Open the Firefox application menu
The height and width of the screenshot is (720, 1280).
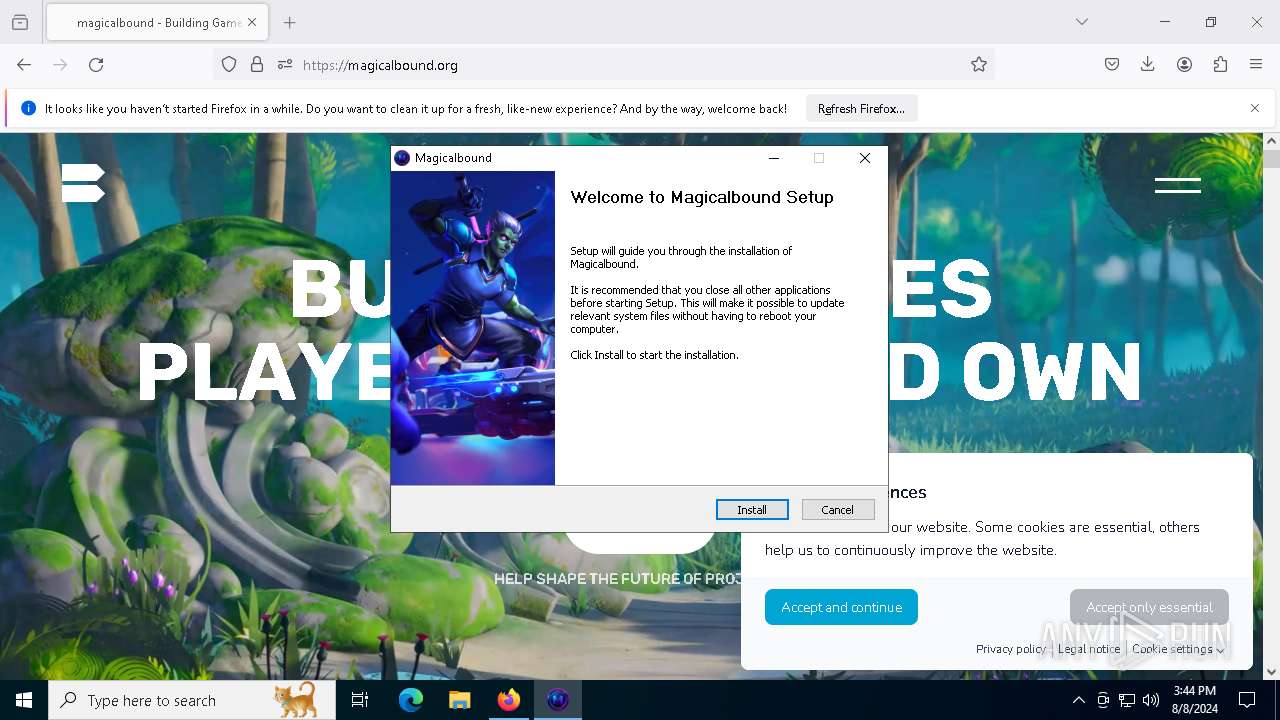click(1256, 65)
